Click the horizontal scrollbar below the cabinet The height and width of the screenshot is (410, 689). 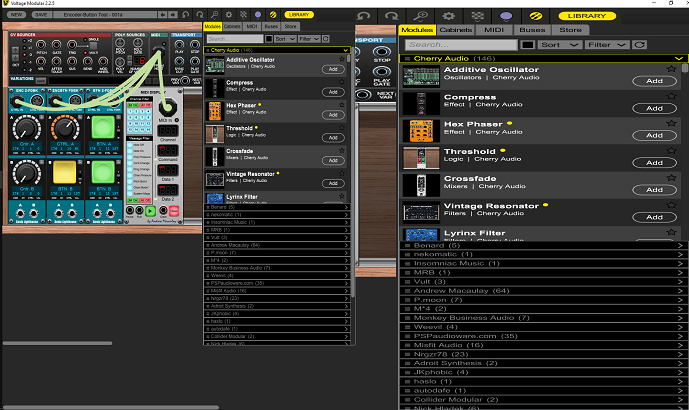(x=57, y=343)
